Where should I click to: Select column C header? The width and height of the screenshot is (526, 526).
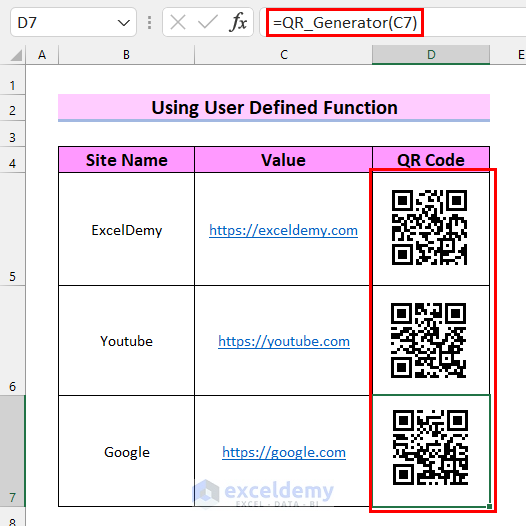click(283, 55)
